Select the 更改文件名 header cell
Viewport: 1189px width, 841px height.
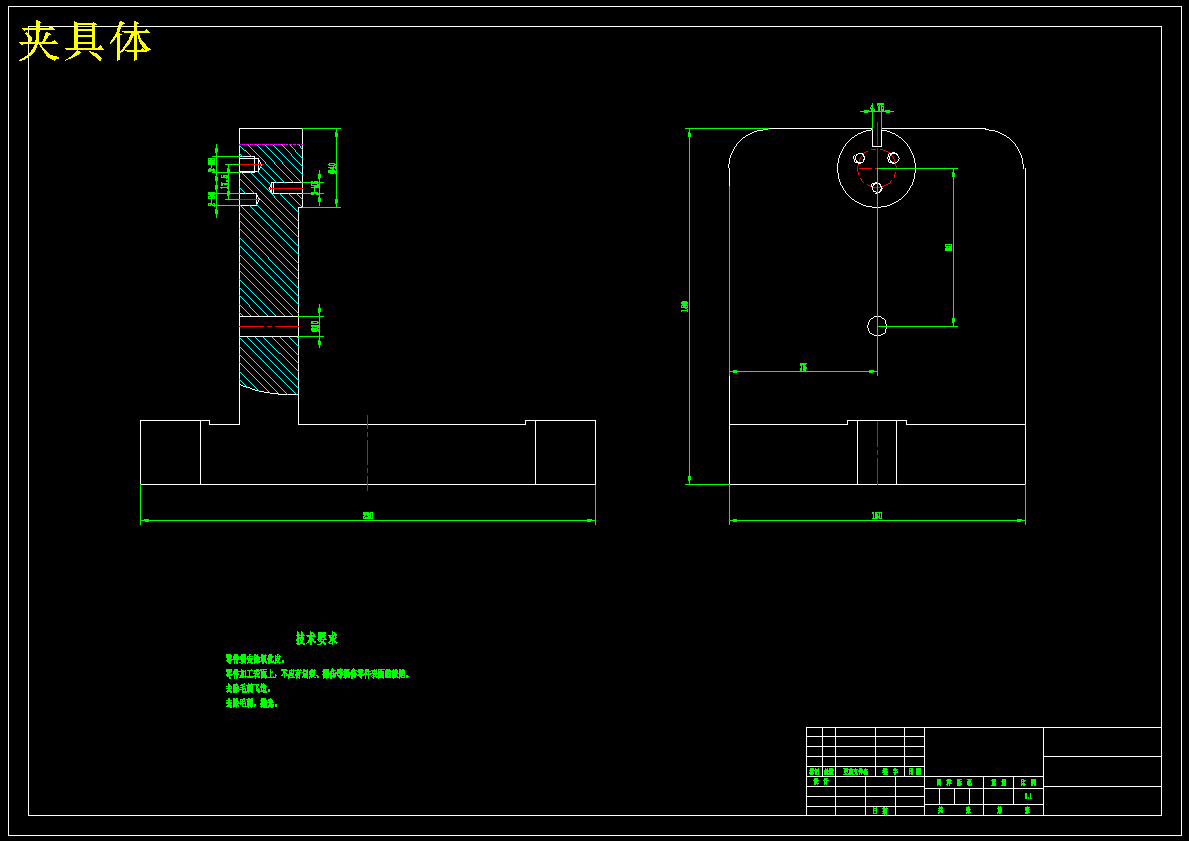point(855,771)
